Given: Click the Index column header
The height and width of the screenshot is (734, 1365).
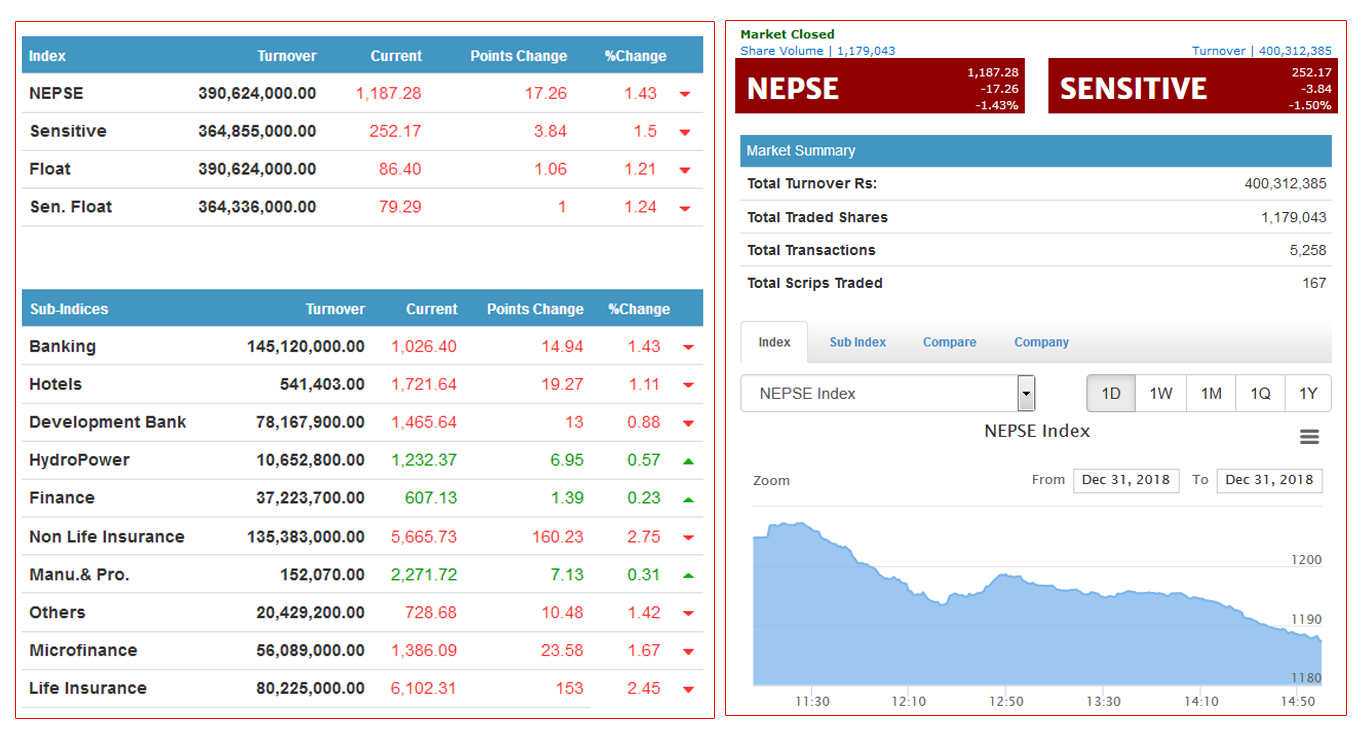Looking at the screenshot, I should [47, 56].
